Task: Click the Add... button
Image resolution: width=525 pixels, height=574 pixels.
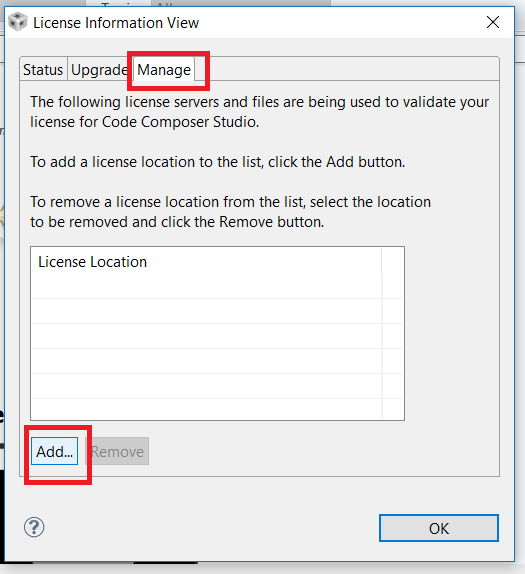Action: pyautogui.click(x=54, y=451)
